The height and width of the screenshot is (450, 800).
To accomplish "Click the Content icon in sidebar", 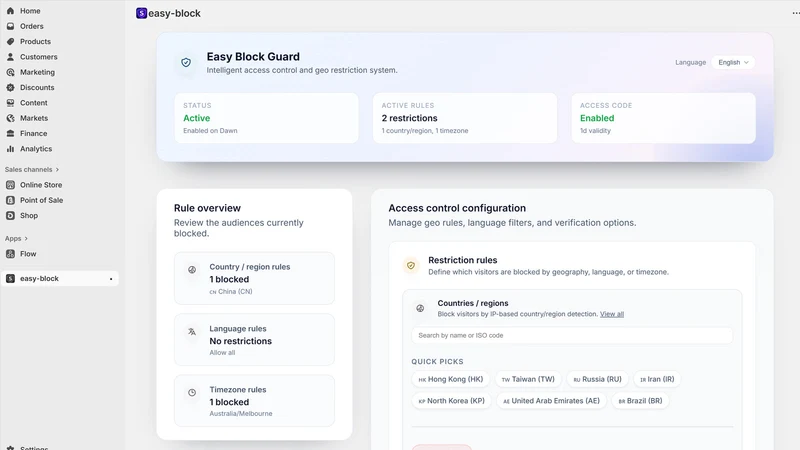I will [10, 103].
